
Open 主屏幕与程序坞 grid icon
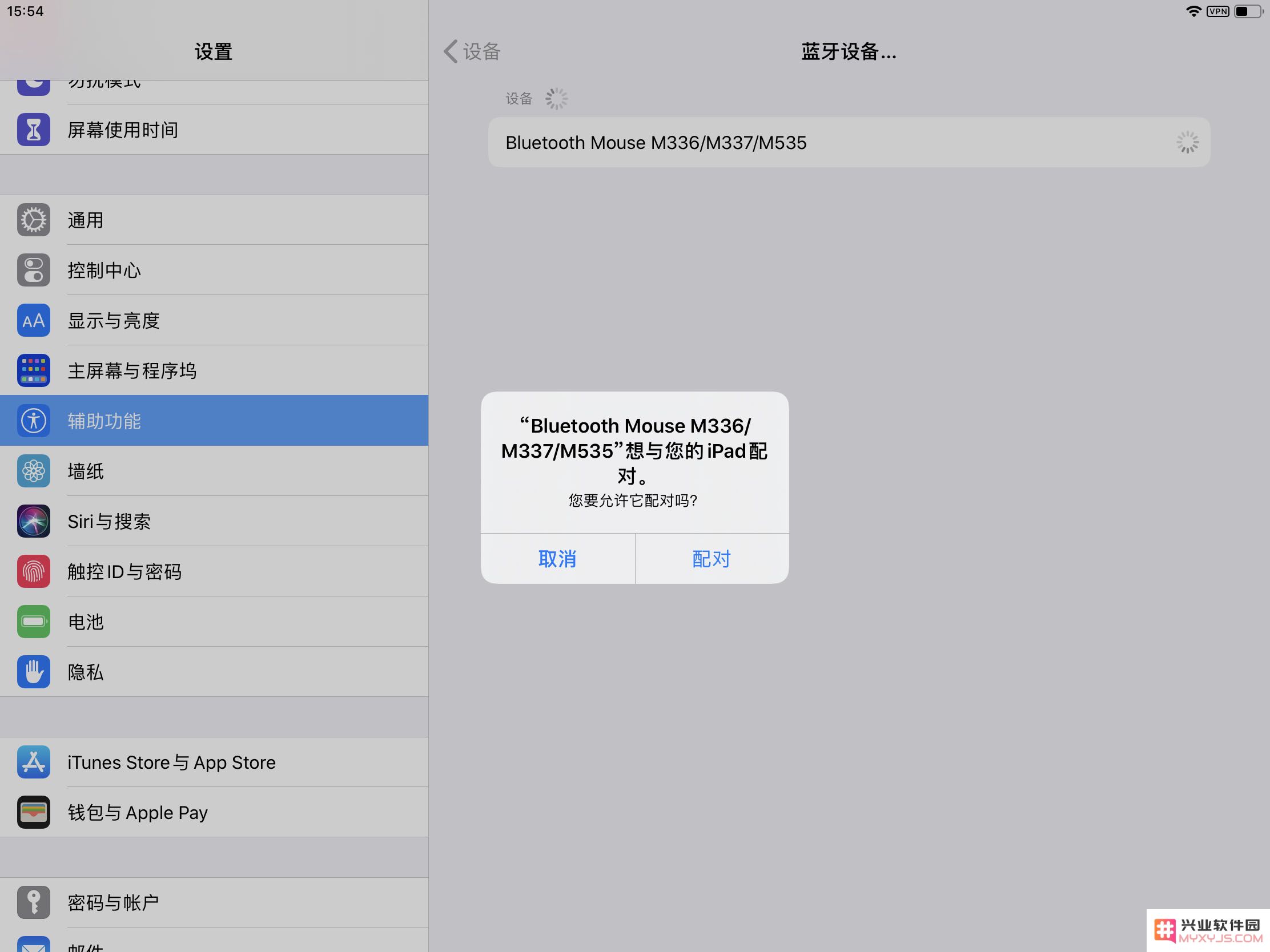click(33, 370)
